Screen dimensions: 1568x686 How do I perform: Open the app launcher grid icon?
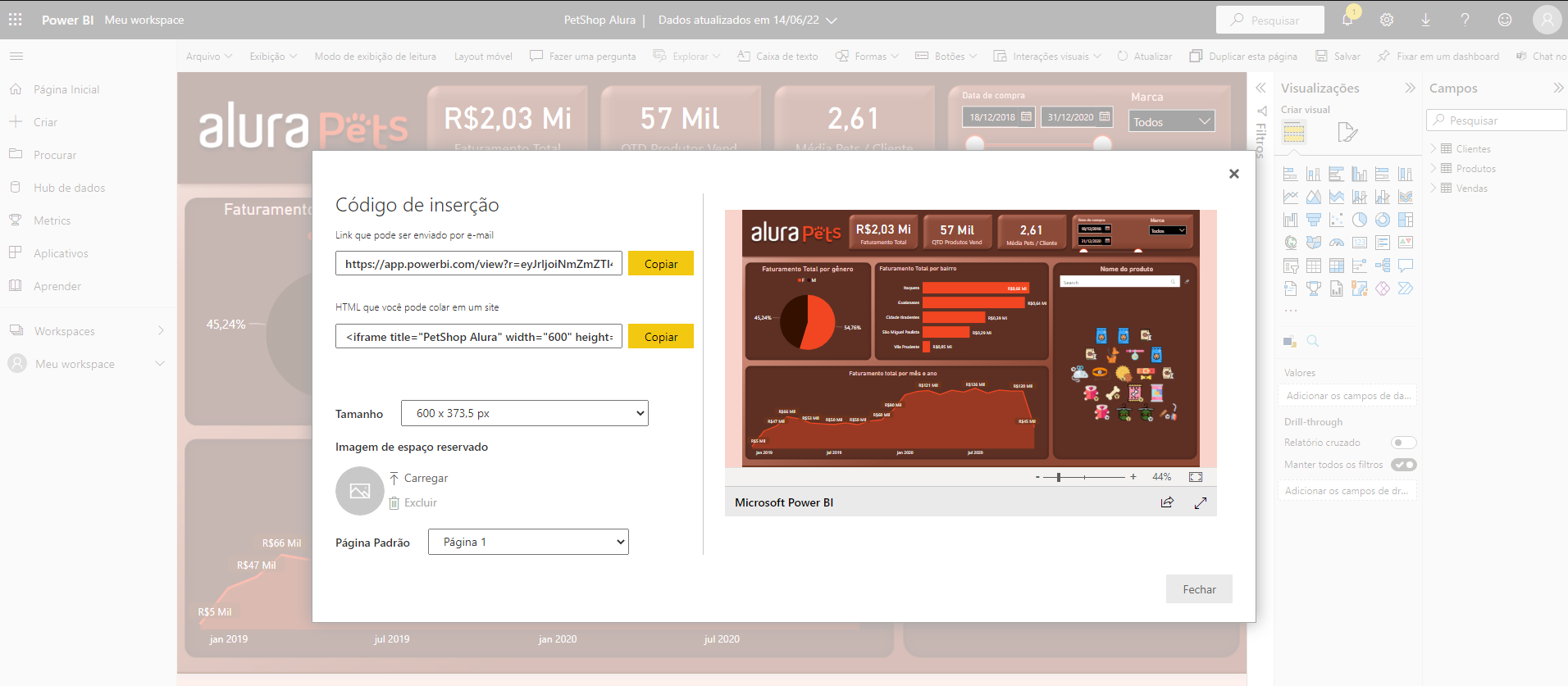16,20
